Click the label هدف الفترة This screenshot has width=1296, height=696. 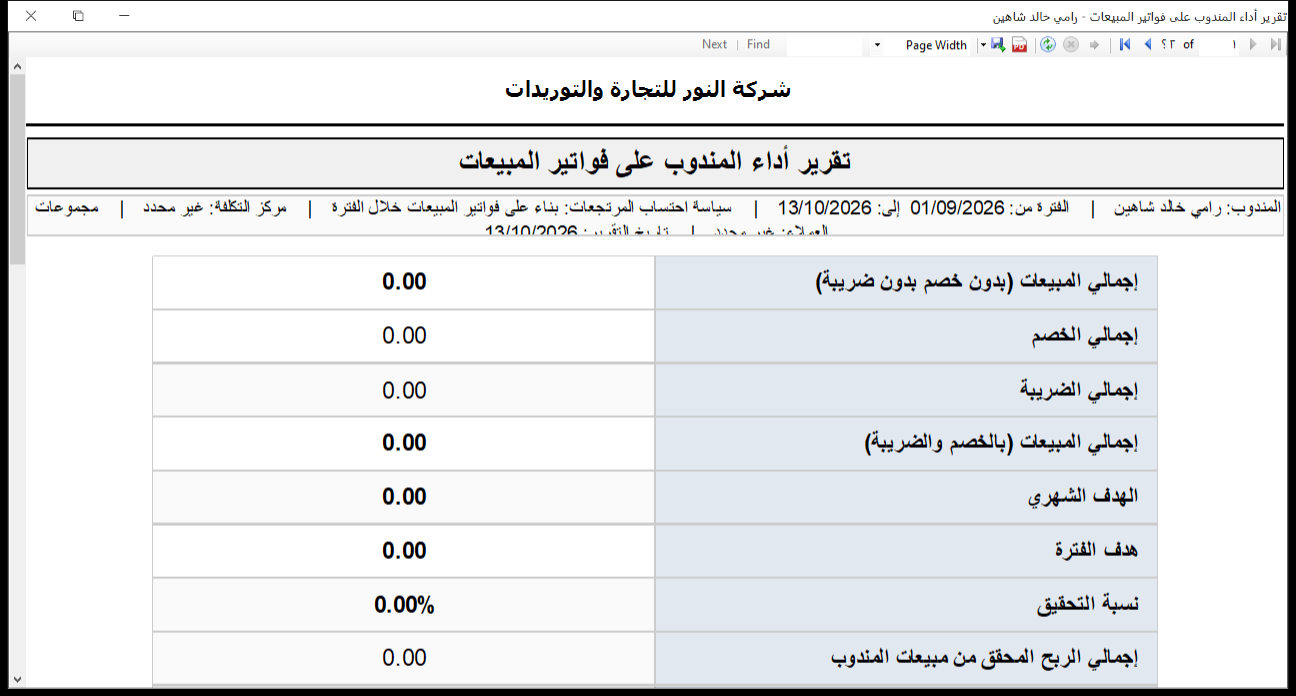[1098, 551]
